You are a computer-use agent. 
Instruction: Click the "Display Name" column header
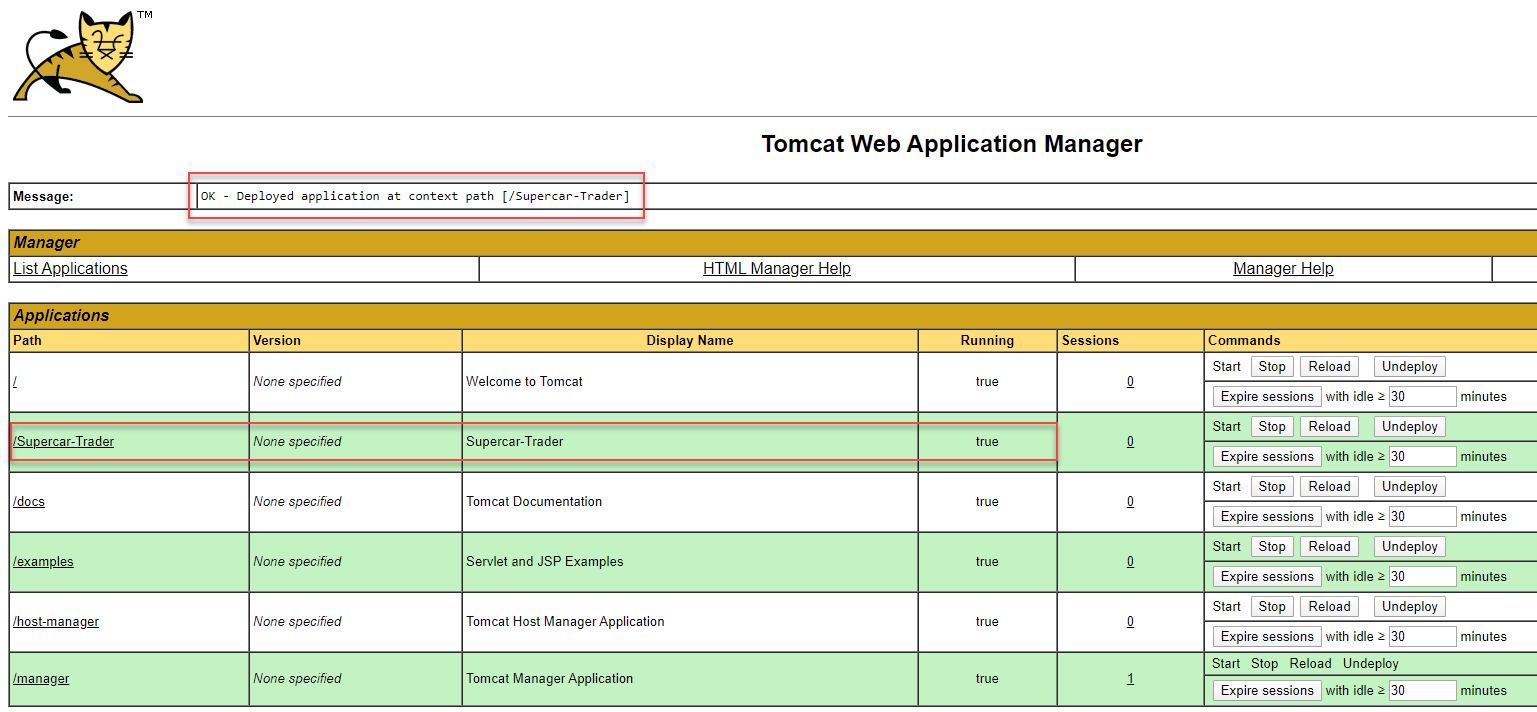pyautogui.click(x=690, y=340)
